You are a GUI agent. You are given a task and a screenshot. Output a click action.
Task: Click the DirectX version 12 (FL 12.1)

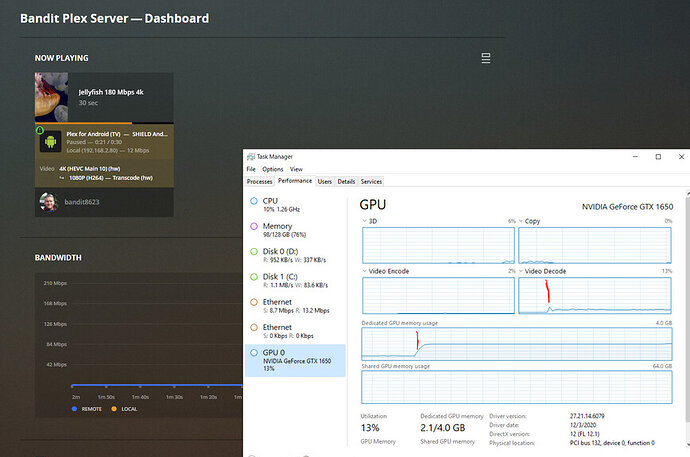pyautogui.click(x=585, y=434)
